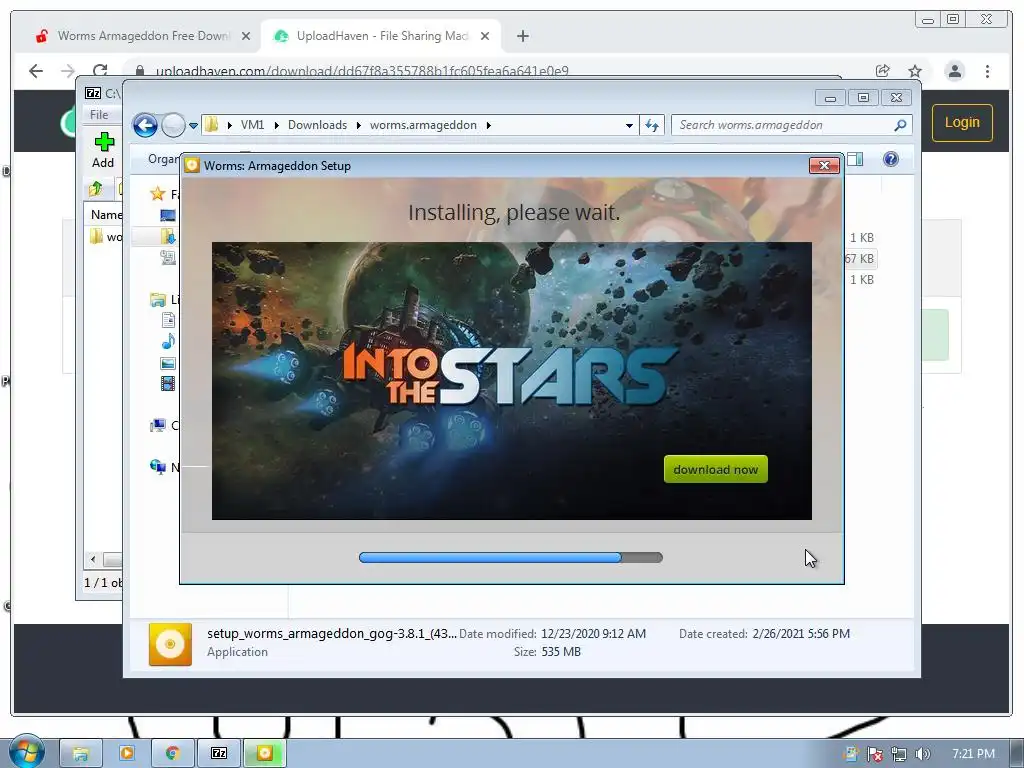Expand arrow between VM1 and Downloads

pyautogui.click(x=276, y=125)
